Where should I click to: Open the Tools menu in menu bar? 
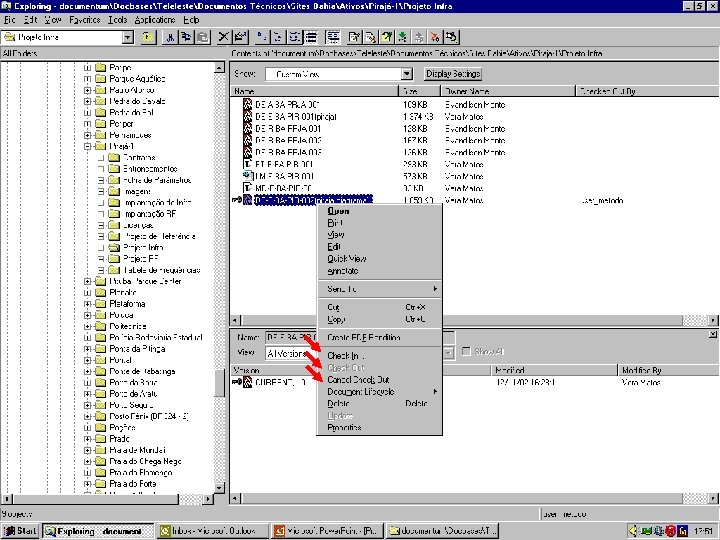[118, 20]
